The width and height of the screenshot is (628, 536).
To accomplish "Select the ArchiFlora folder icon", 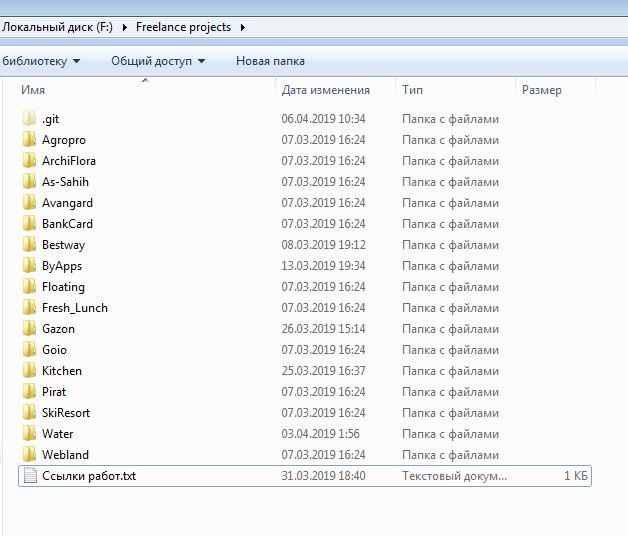I will pos(30,161).
